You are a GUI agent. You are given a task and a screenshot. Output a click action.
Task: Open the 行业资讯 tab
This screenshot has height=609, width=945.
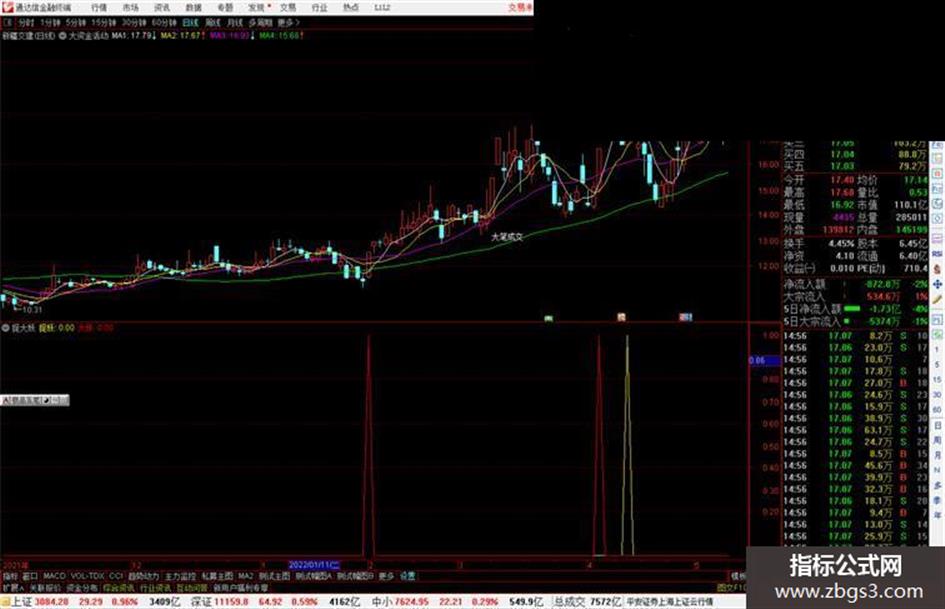(155, 587)
